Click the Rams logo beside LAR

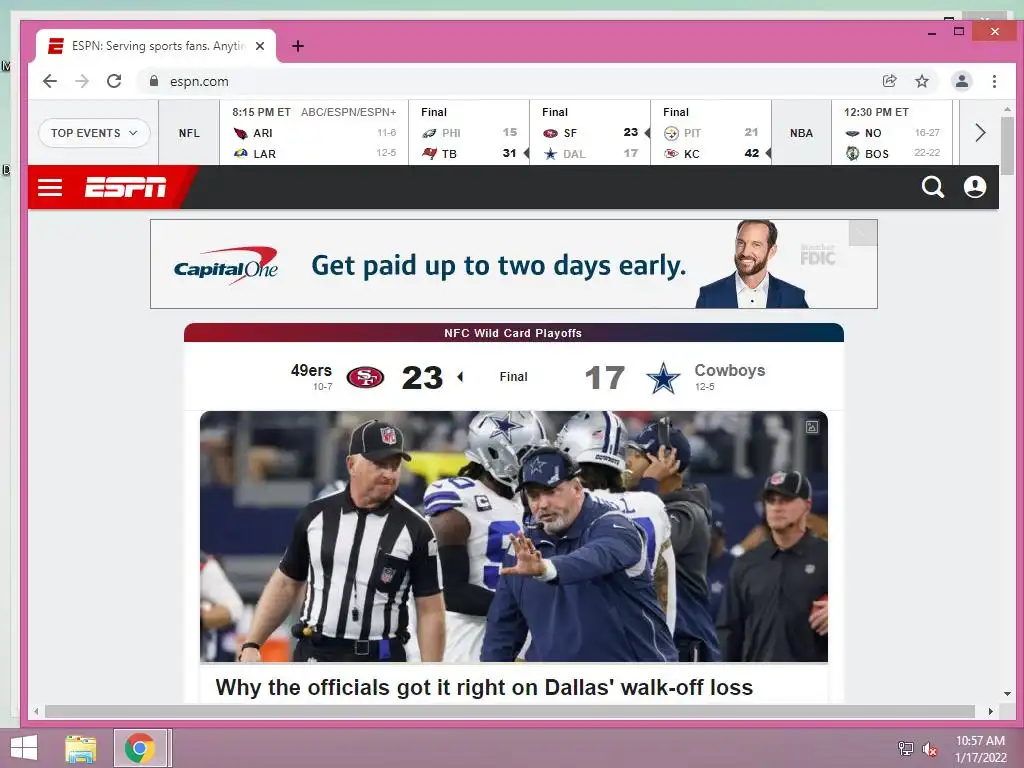pos(241,153)
